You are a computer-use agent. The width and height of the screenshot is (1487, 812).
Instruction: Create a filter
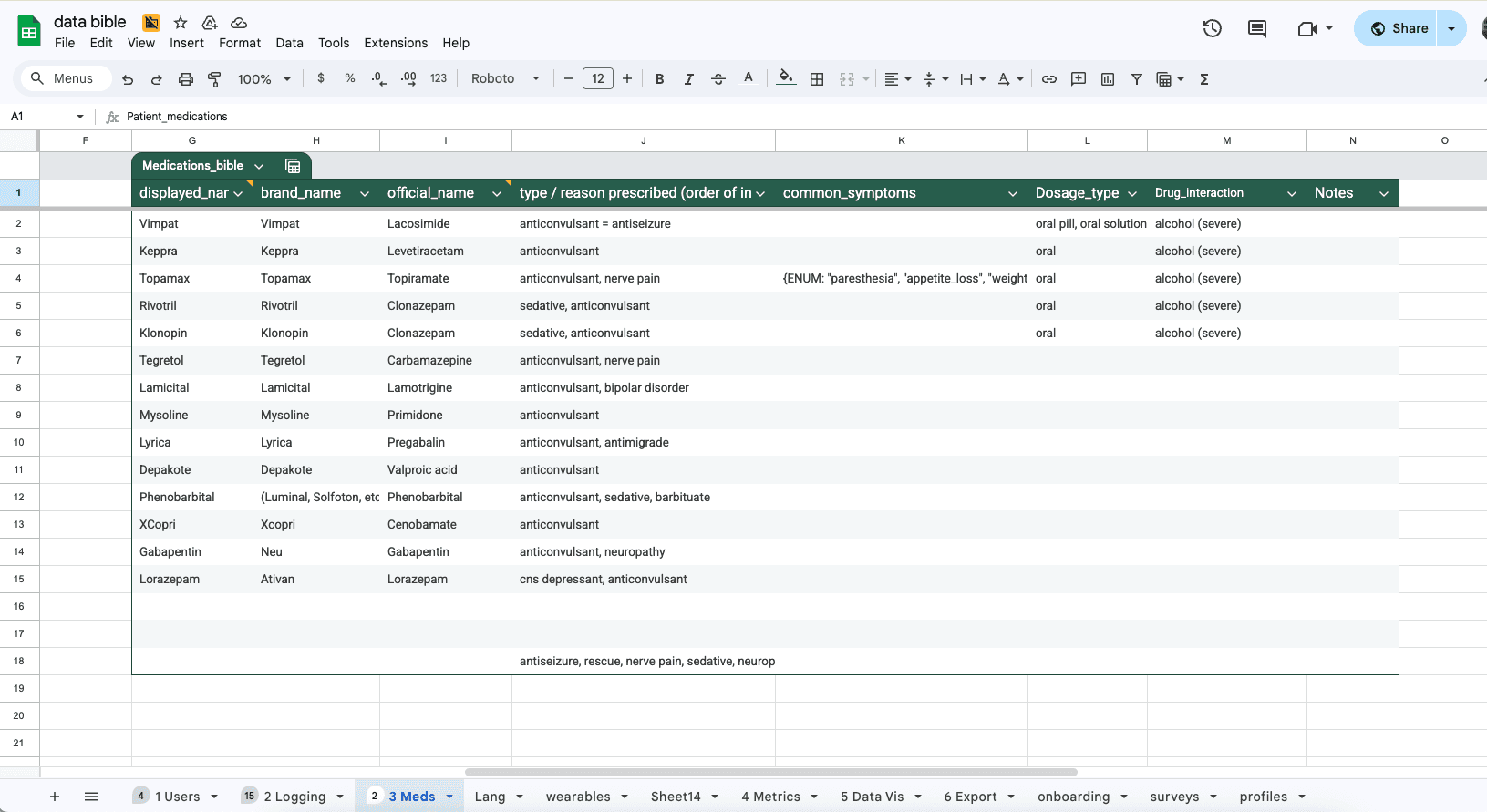[x=1137, y=79]
